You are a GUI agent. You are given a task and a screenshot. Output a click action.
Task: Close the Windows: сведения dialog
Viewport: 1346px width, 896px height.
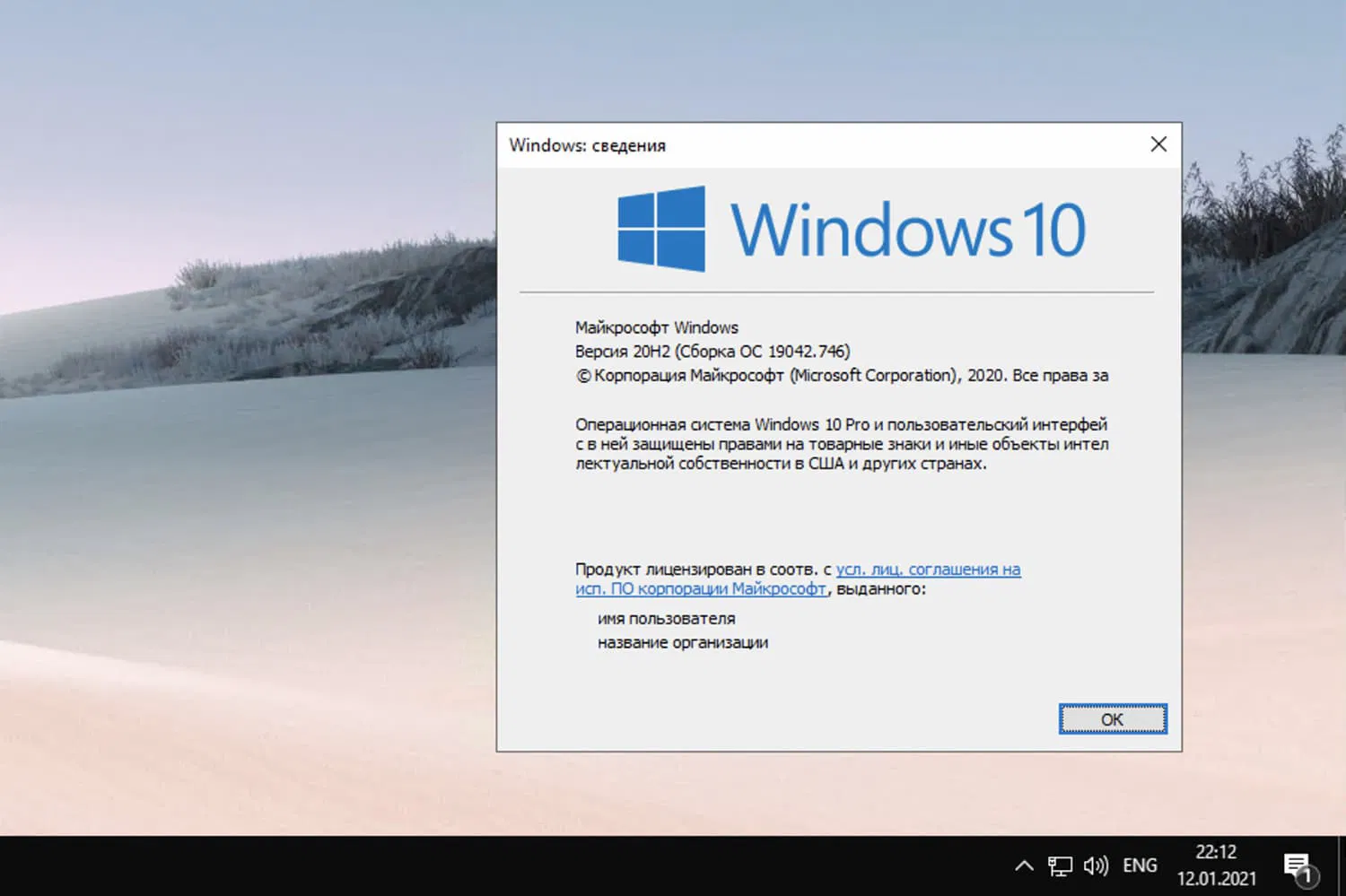coord(1158,144)
